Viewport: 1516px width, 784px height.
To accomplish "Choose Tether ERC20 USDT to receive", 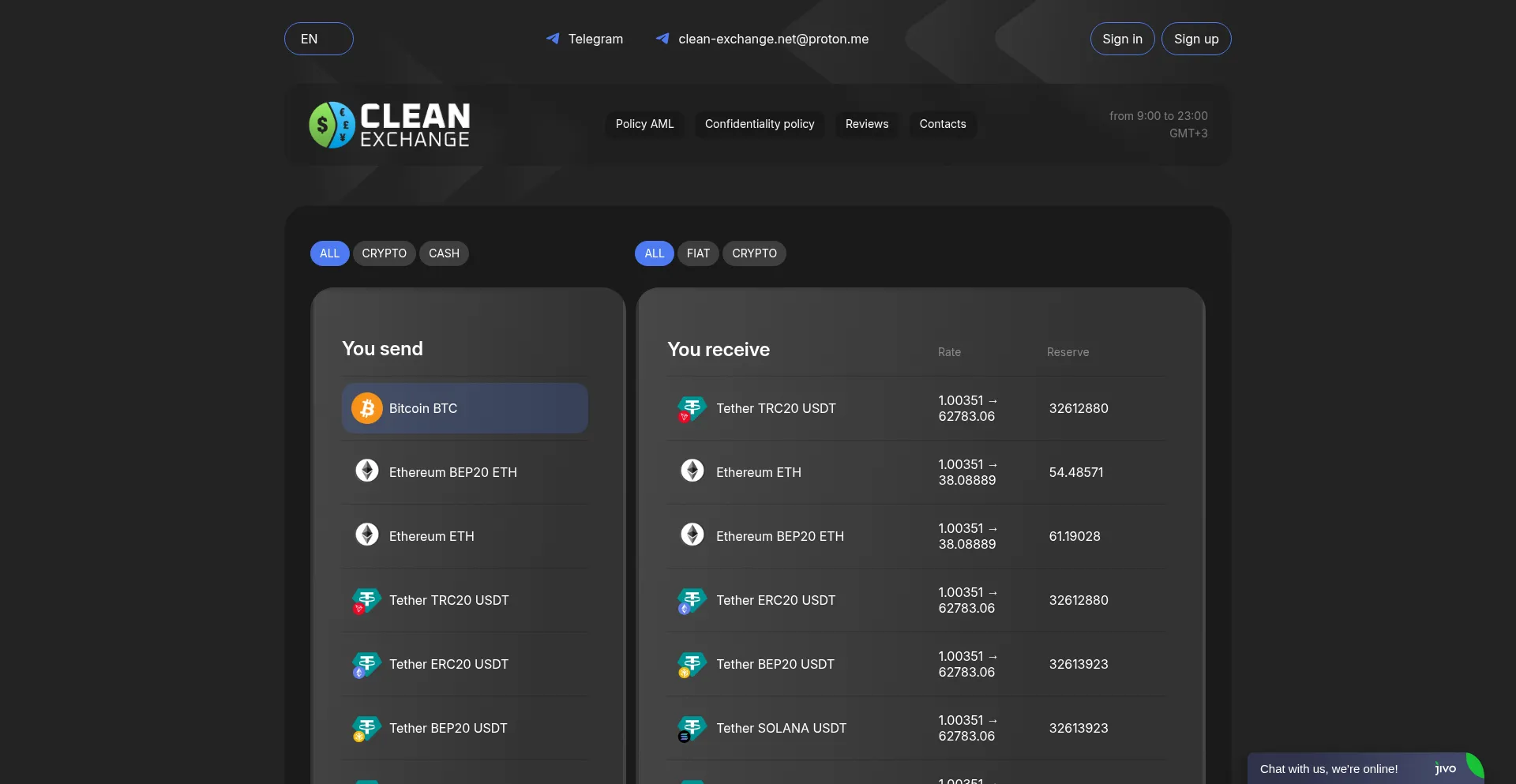I will [x=916, y=600].
